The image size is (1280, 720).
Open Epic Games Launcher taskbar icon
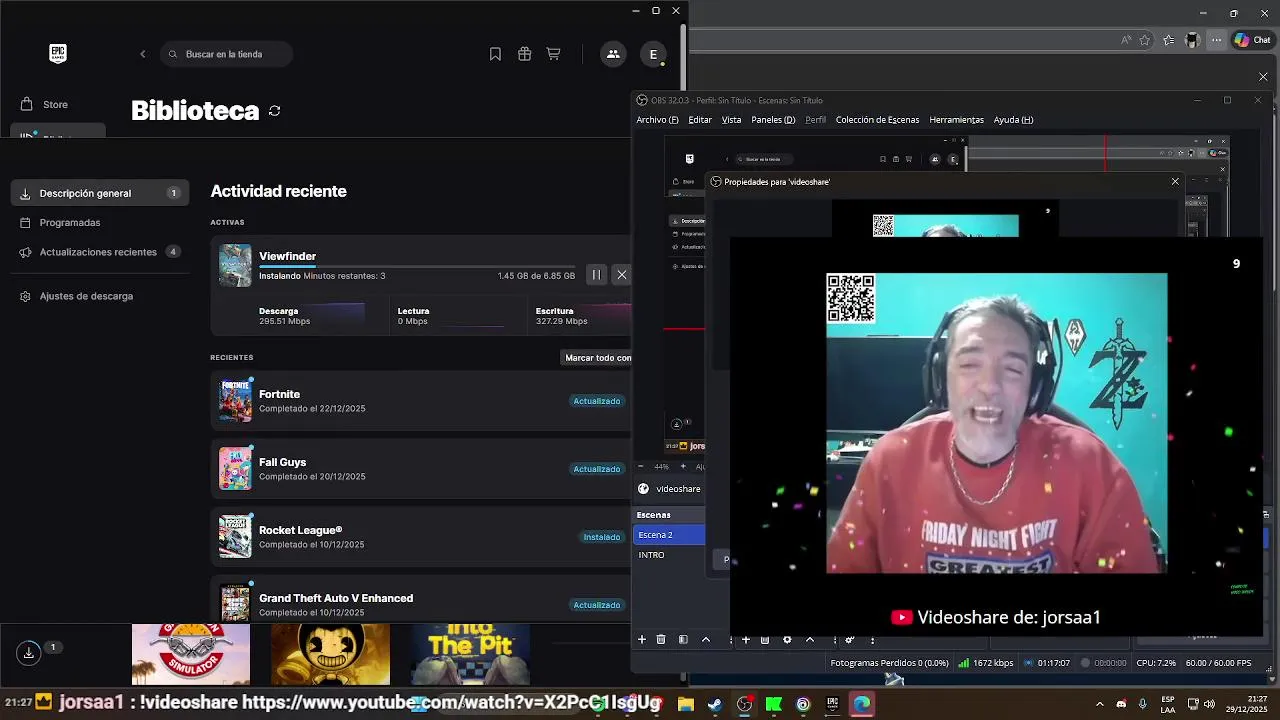click(x=832, y=704)
